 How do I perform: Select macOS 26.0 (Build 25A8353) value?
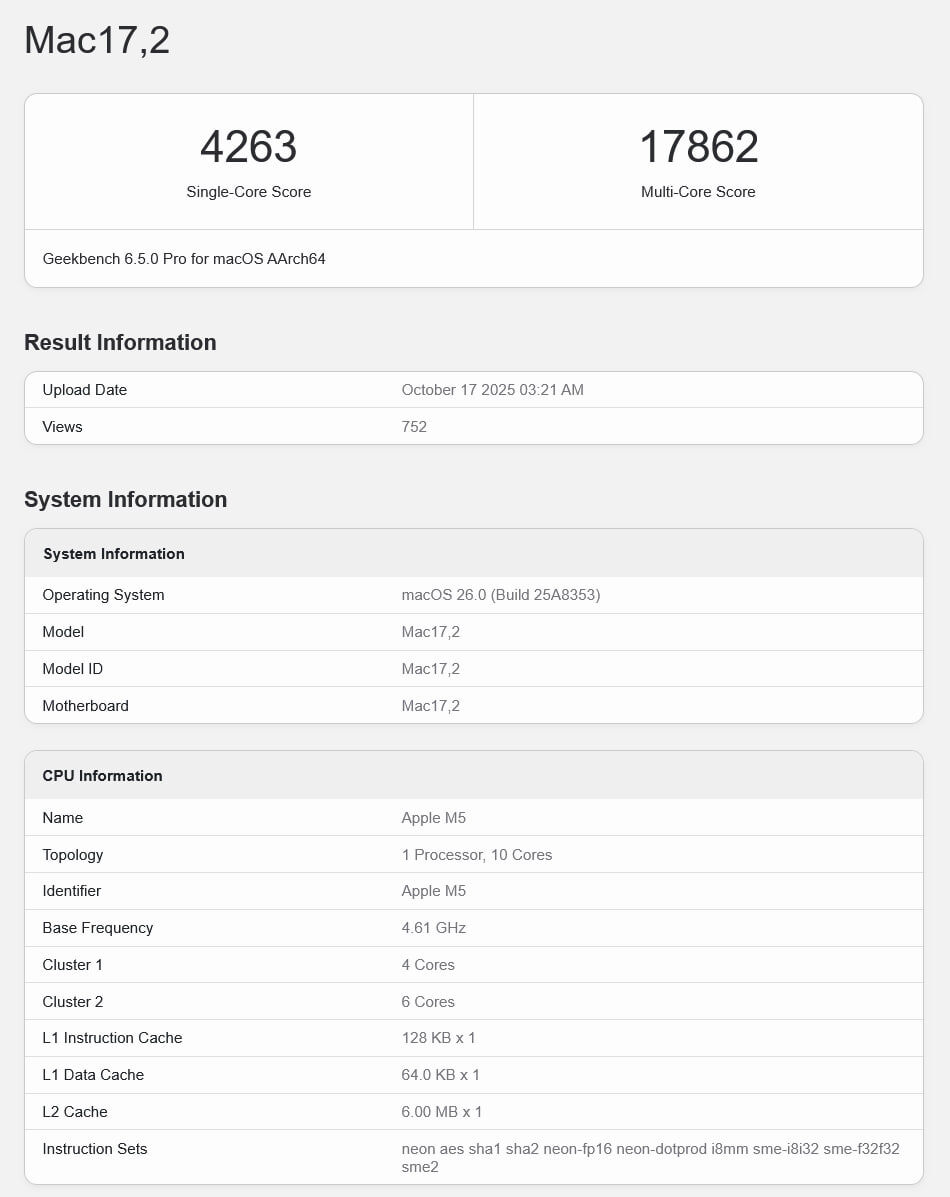pyautogui.click(x=501, y=595)
